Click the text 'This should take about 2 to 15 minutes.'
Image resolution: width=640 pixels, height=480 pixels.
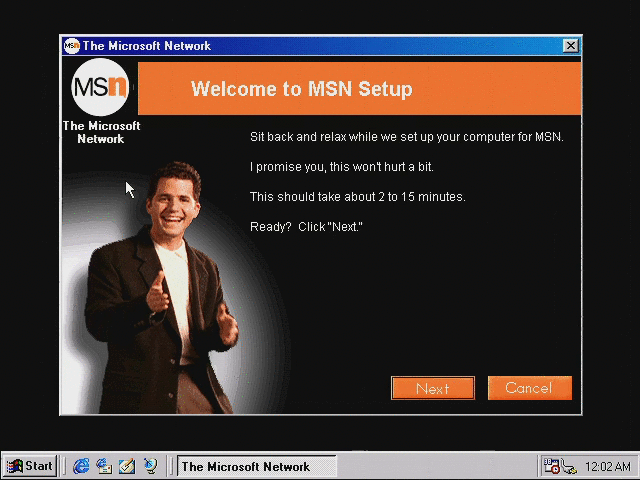358,197
